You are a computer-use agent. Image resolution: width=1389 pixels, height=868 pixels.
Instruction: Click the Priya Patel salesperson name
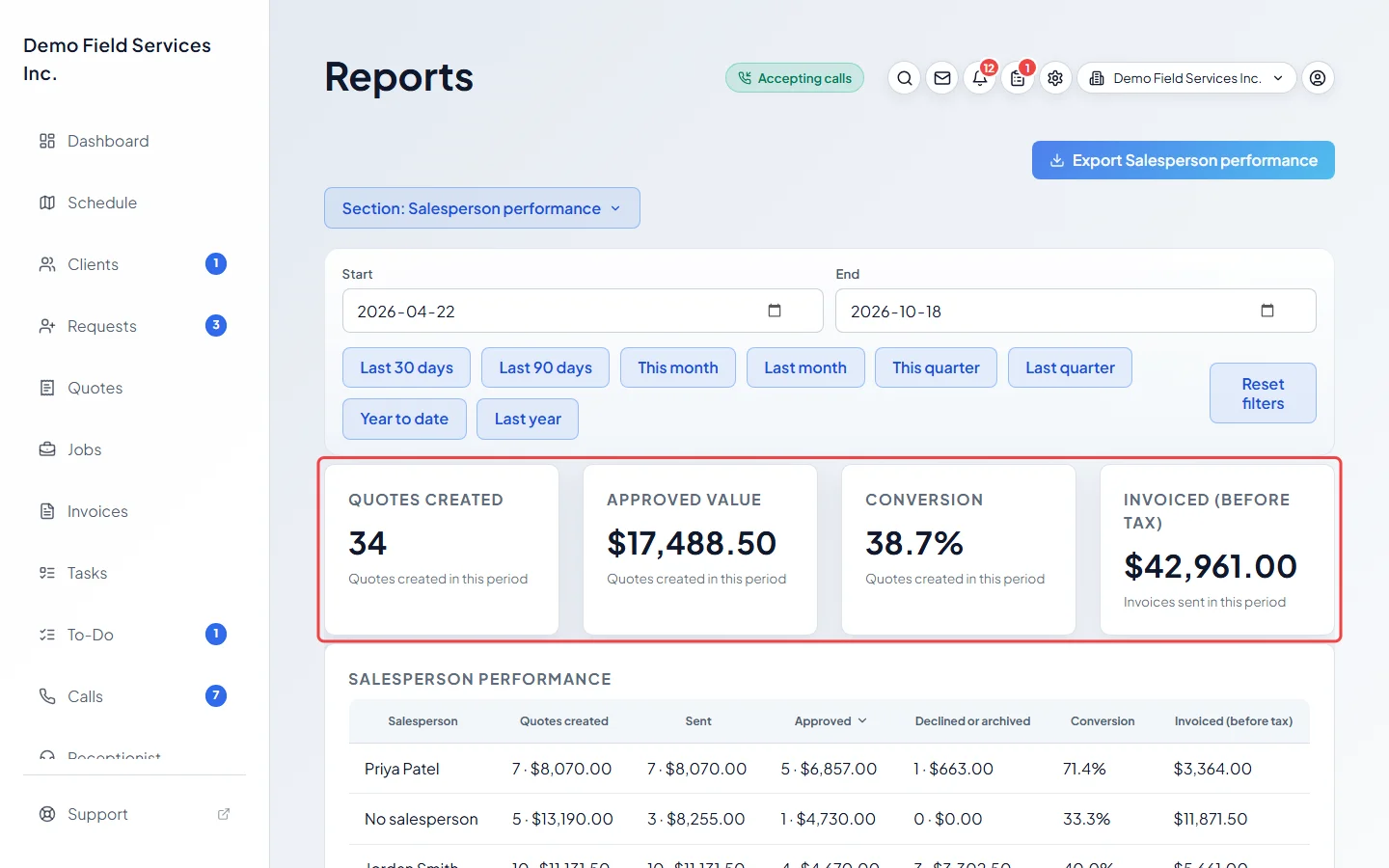click(x=402, y=769)
